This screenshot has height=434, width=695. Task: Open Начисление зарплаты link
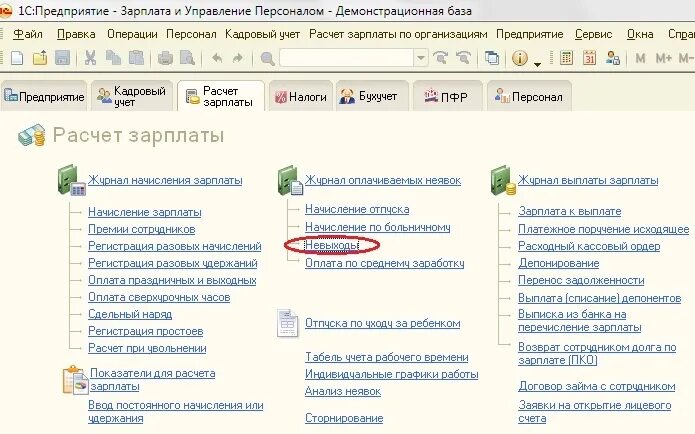[144, 212]
